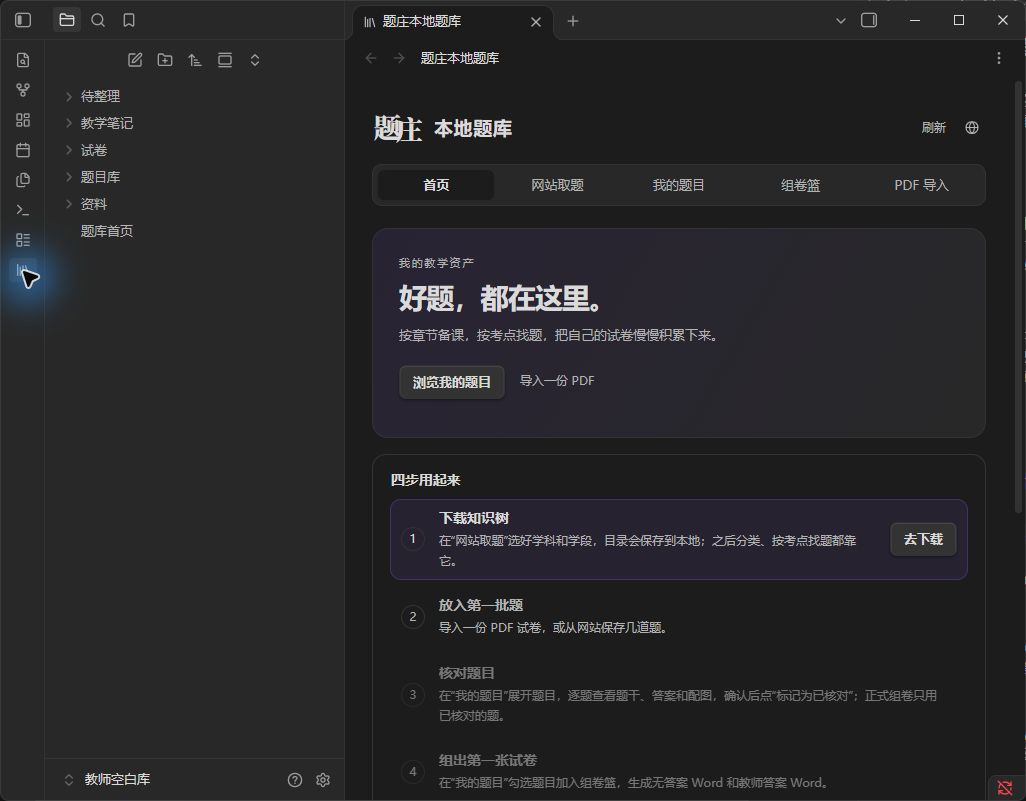Select the 题庄本地题库 window tab
This screenshot has width=1026, height=801.
pos(453,22)
